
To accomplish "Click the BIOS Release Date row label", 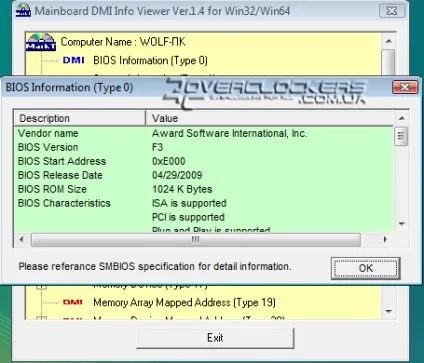I will (60, 175).
